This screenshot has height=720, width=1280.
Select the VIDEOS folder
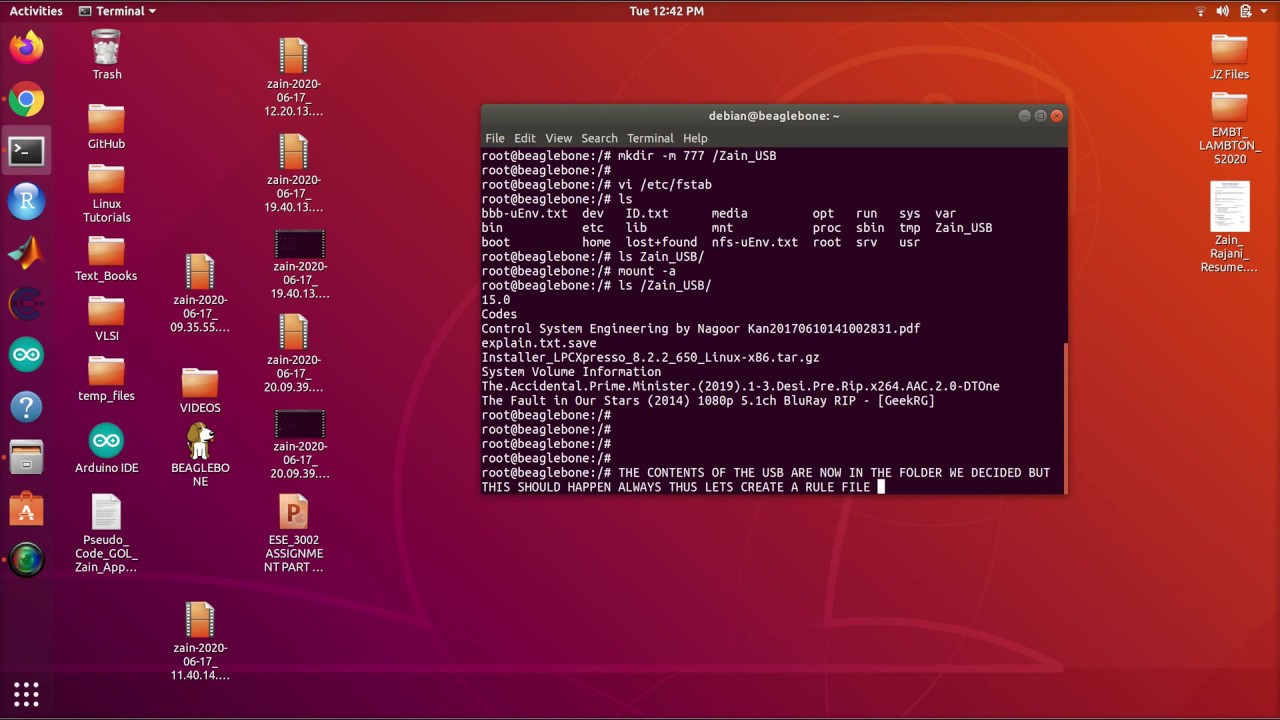click(x=200, y=391)
